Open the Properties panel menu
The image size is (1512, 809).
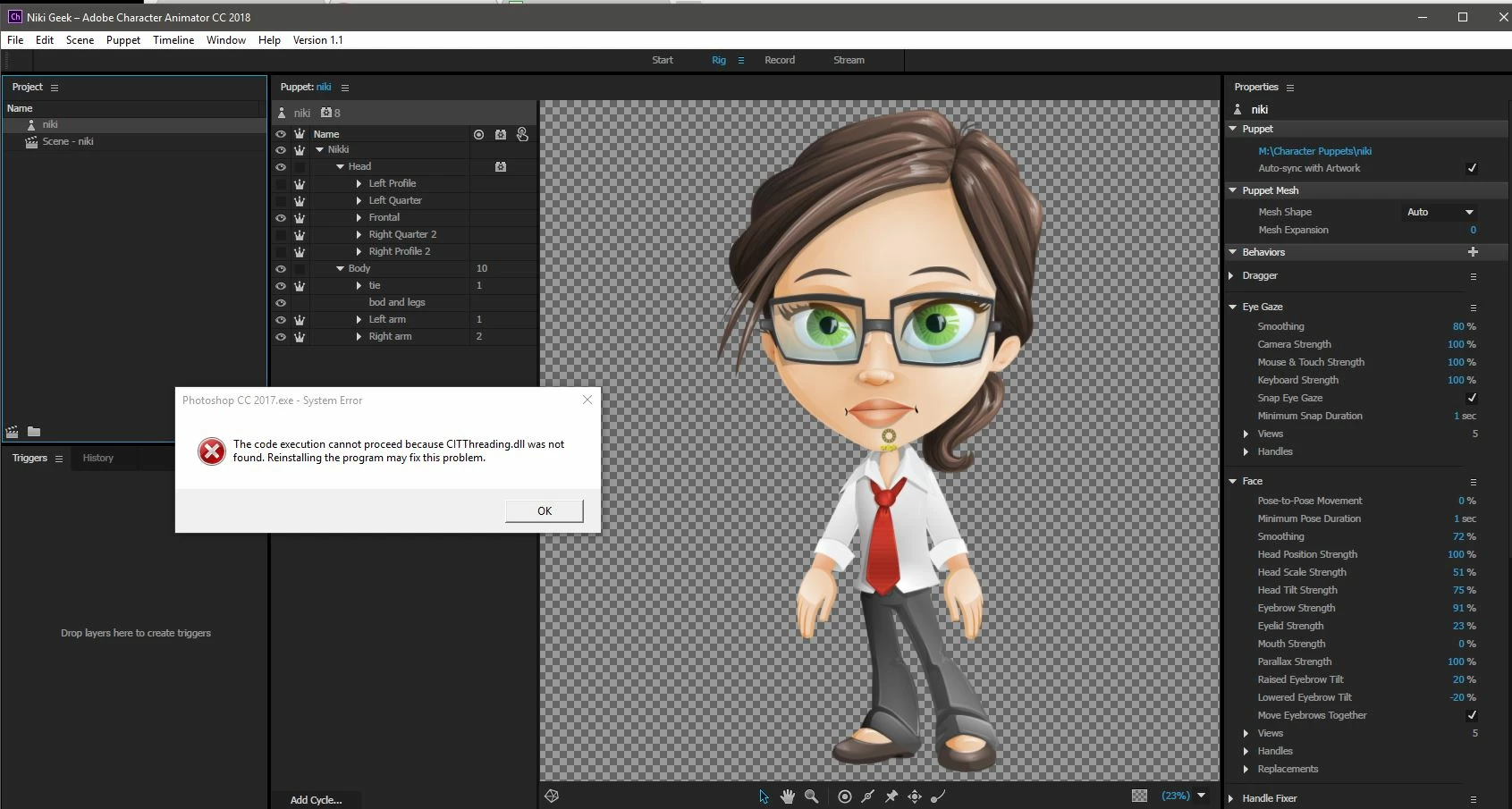coord(1290,88)
